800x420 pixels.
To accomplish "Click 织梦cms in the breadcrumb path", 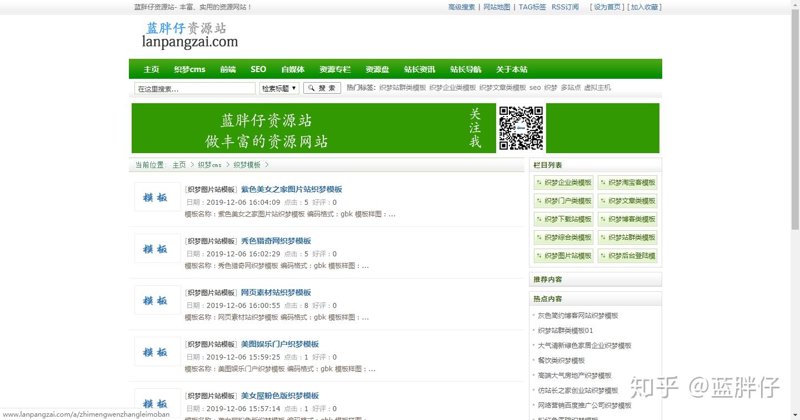I will [x=210, y=165].
